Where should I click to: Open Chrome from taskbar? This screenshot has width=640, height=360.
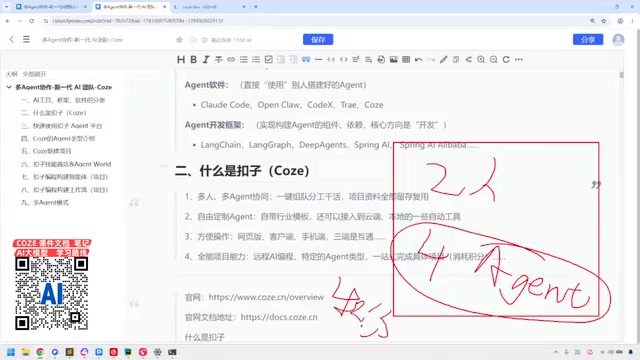40,352
